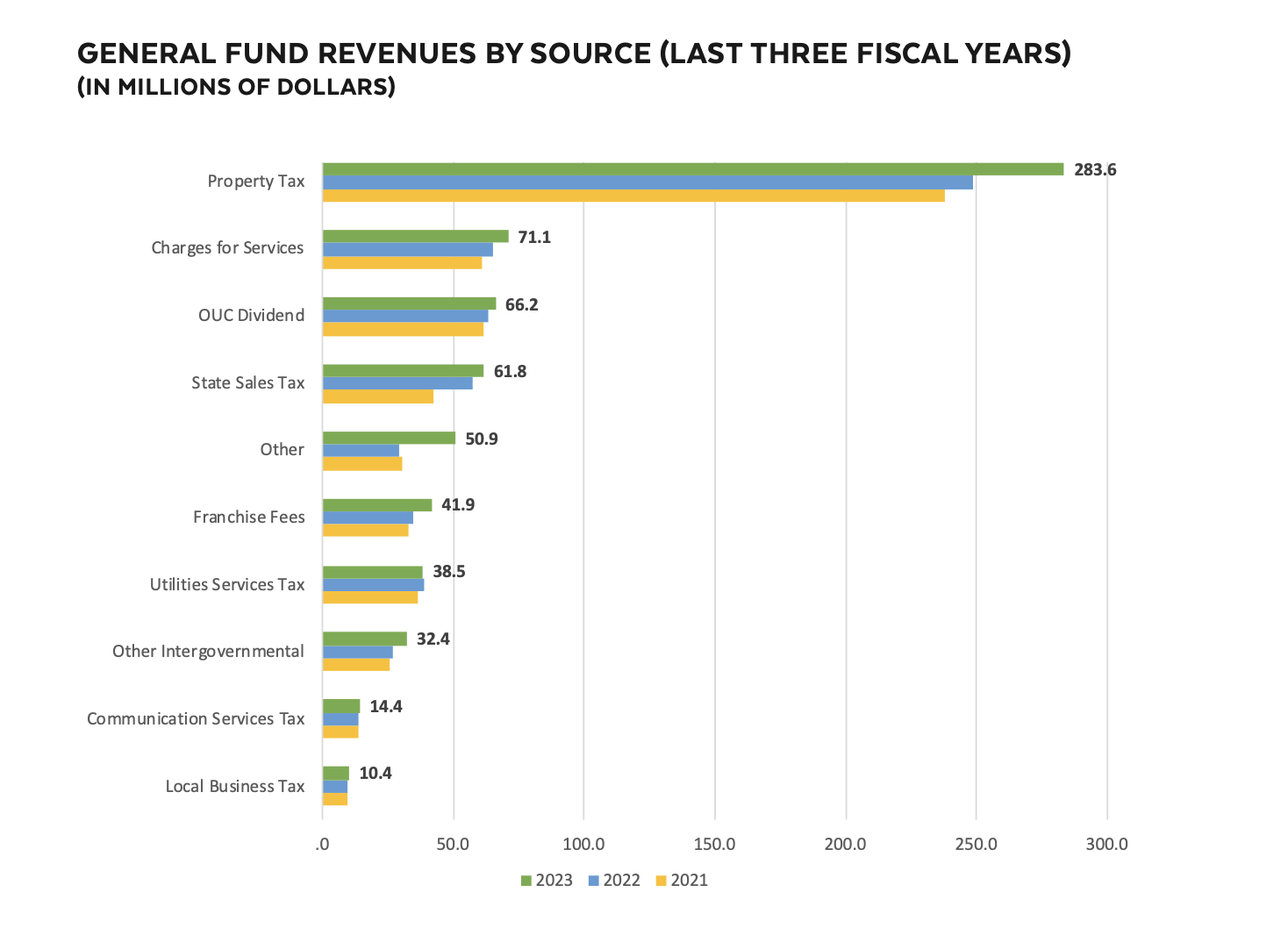Select the yellow 2021 Property Tax bar
The image size is (1288, 935).
pos(633,196)
